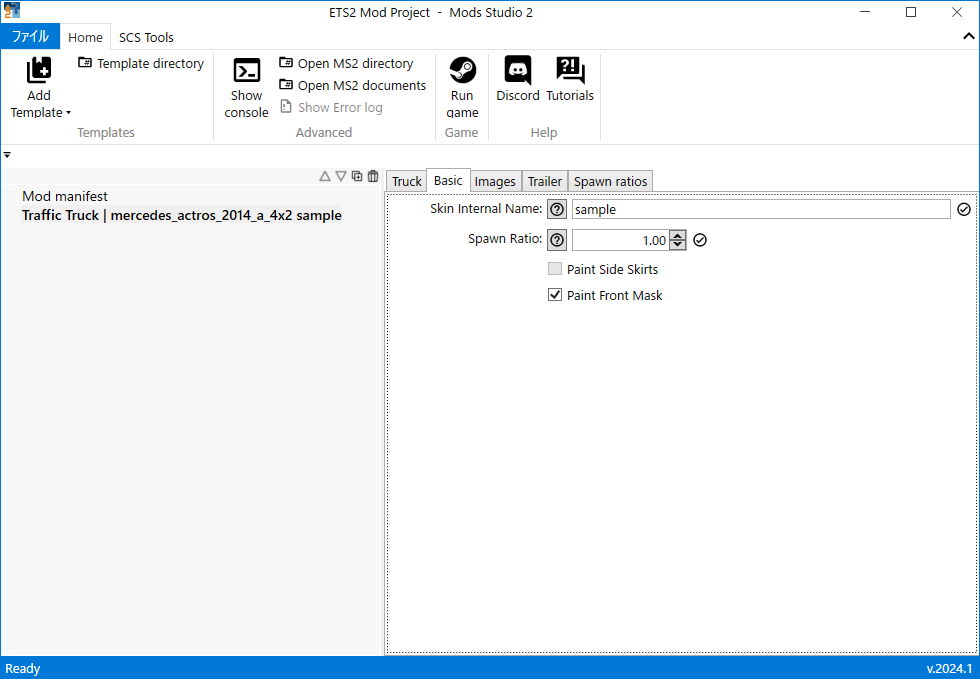Move template up with the up triangle
This screenshot has height=679, width=980.
point(325,176)
